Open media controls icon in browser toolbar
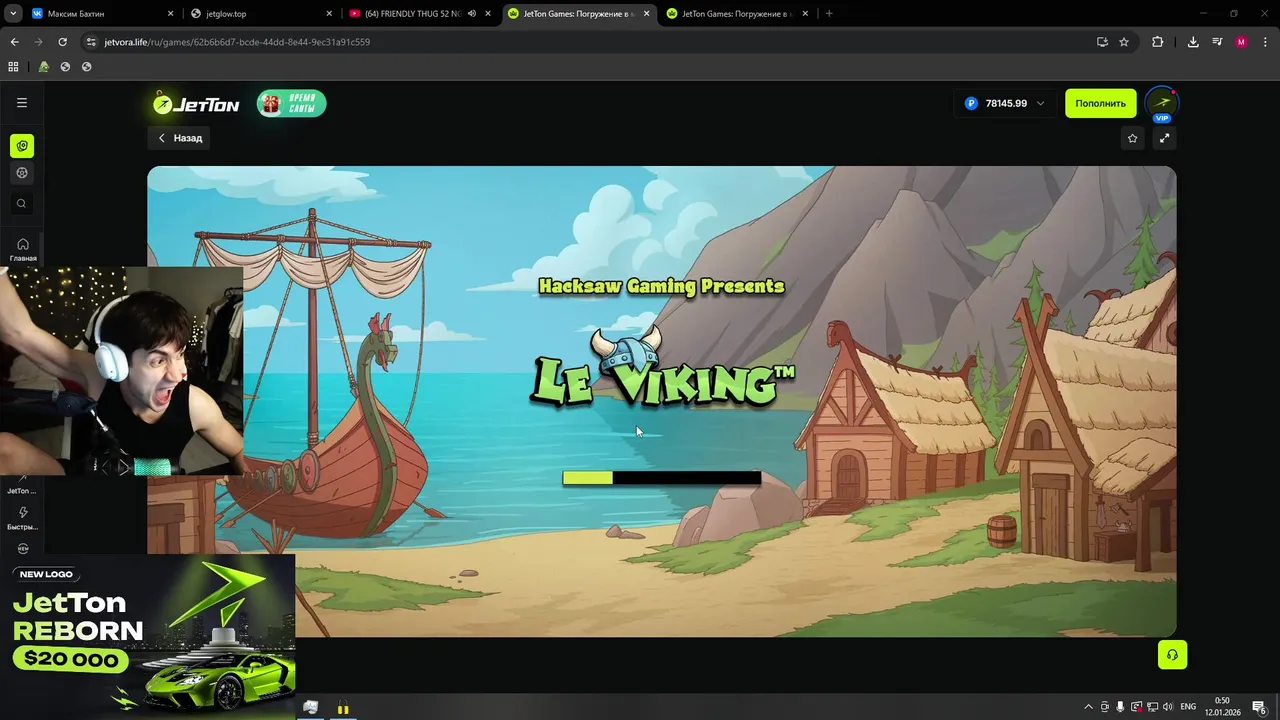This screenshot has width=1280, height=720. click(x=1217, y=42)
